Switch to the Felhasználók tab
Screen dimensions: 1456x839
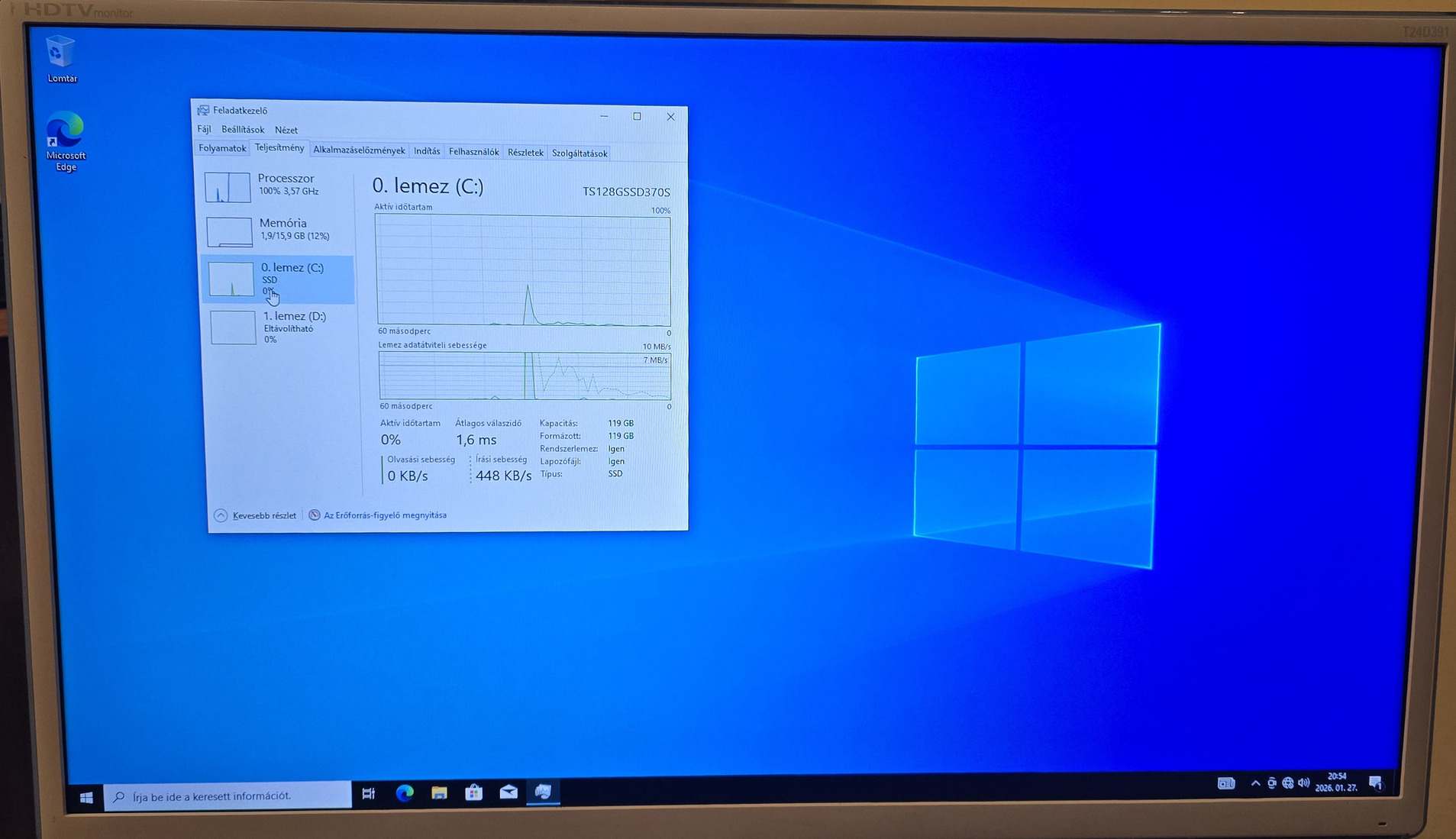click(x=474, y=152)
